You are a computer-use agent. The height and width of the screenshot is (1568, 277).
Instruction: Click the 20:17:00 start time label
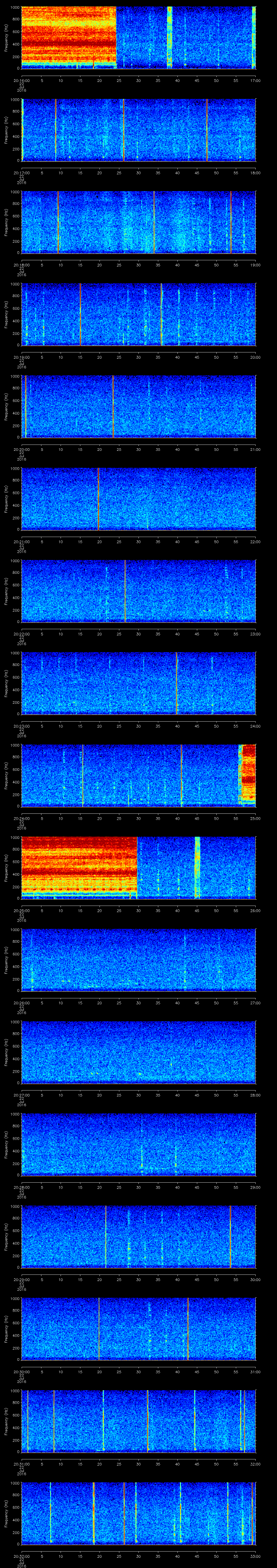coord(22,173)
